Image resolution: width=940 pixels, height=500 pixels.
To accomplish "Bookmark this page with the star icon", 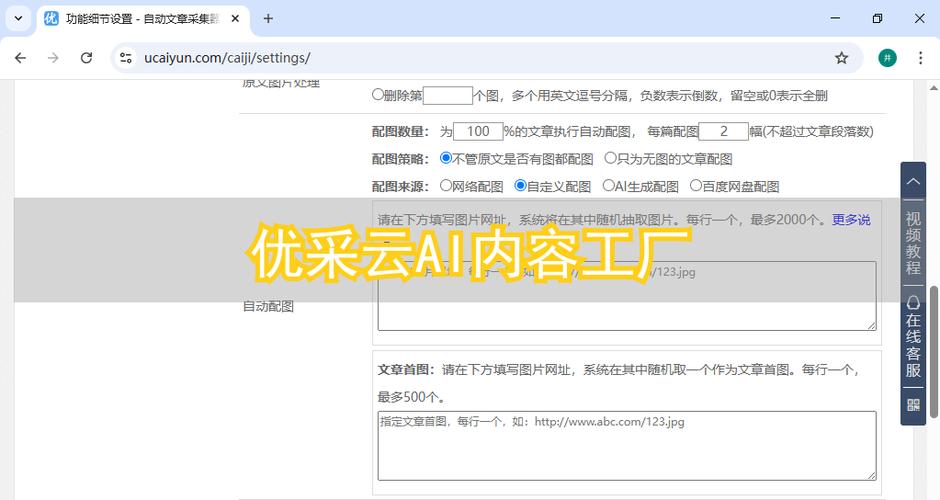I will tap(842, 58).
